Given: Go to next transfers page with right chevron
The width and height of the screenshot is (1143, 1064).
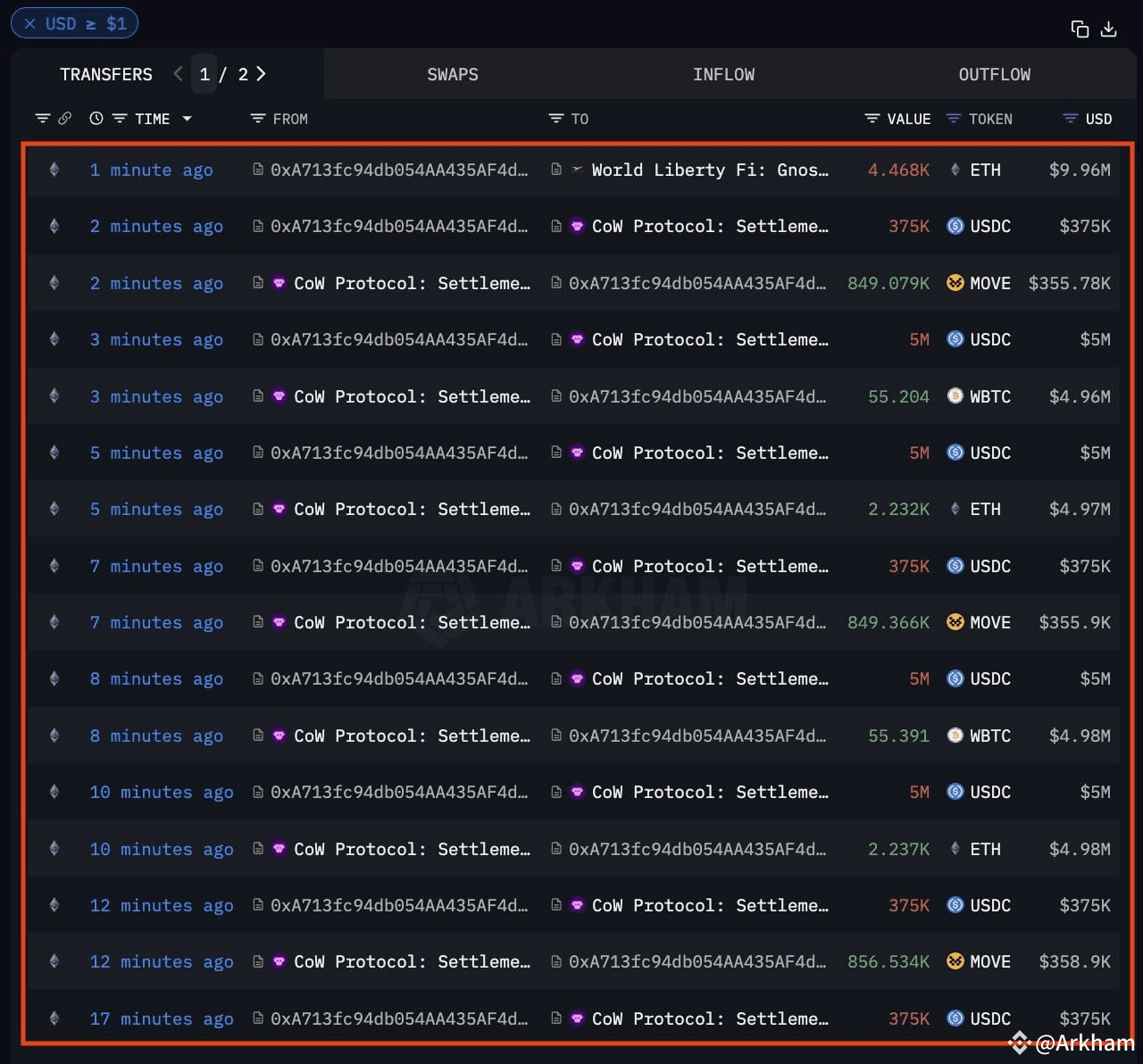Looking at the screenshot, I should point(261,74).
